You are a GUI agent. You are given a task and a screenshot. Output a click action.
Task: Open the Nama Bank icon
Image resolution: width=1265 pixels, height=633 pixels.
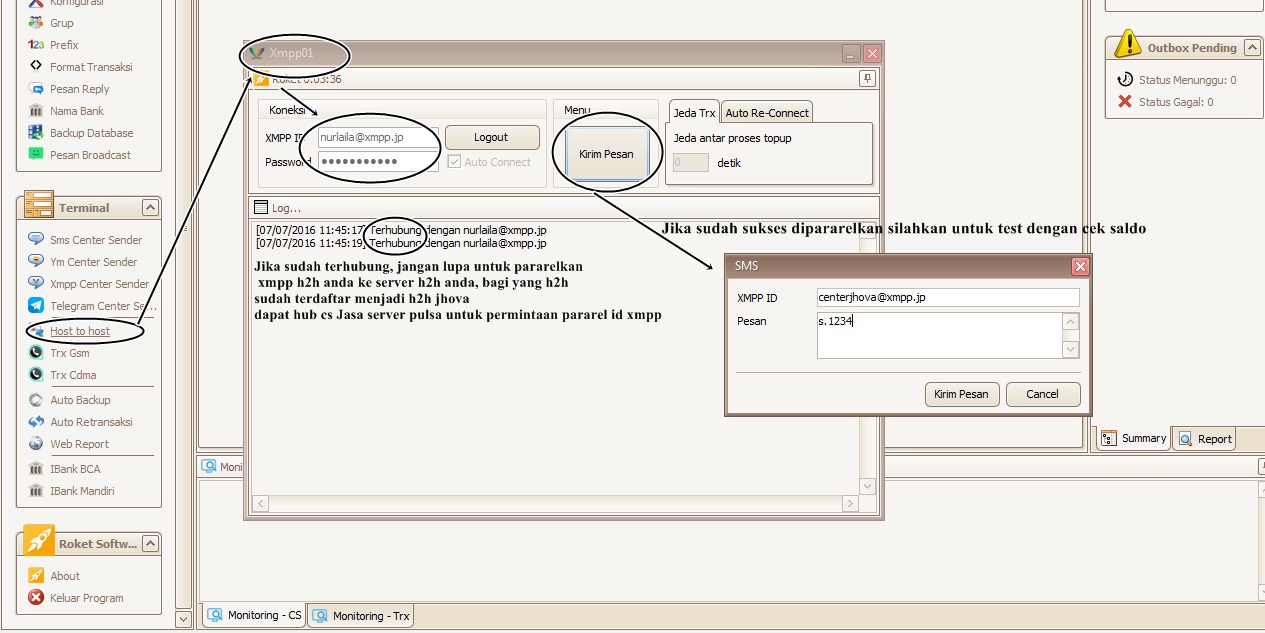36,111
